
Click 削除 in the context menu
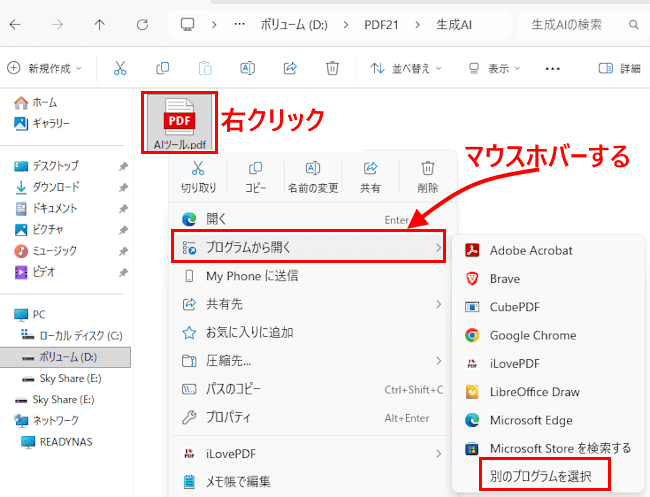point(428,177)
